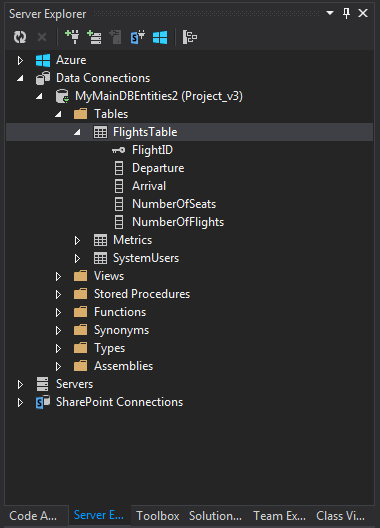Switch to the Solution Explorer tab
This screenshot has height=528, width=380.
215,516
